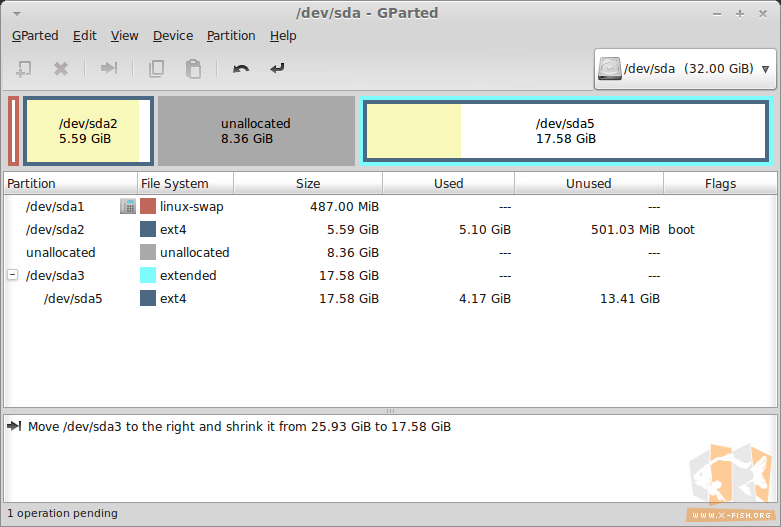Click the 487.00 MiB size cell

click(x=344, y=206)
